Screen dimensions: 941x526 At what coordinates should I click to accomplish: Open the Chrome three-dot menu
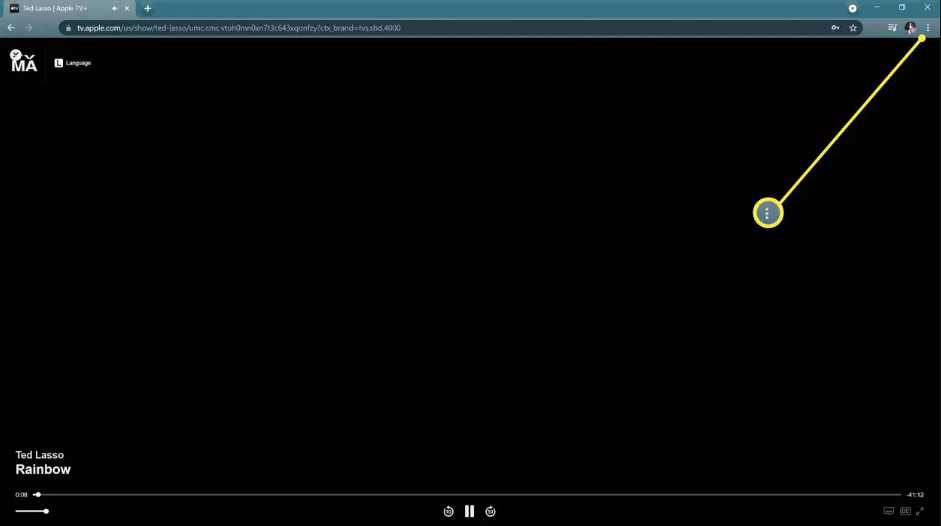click(928, 28)
